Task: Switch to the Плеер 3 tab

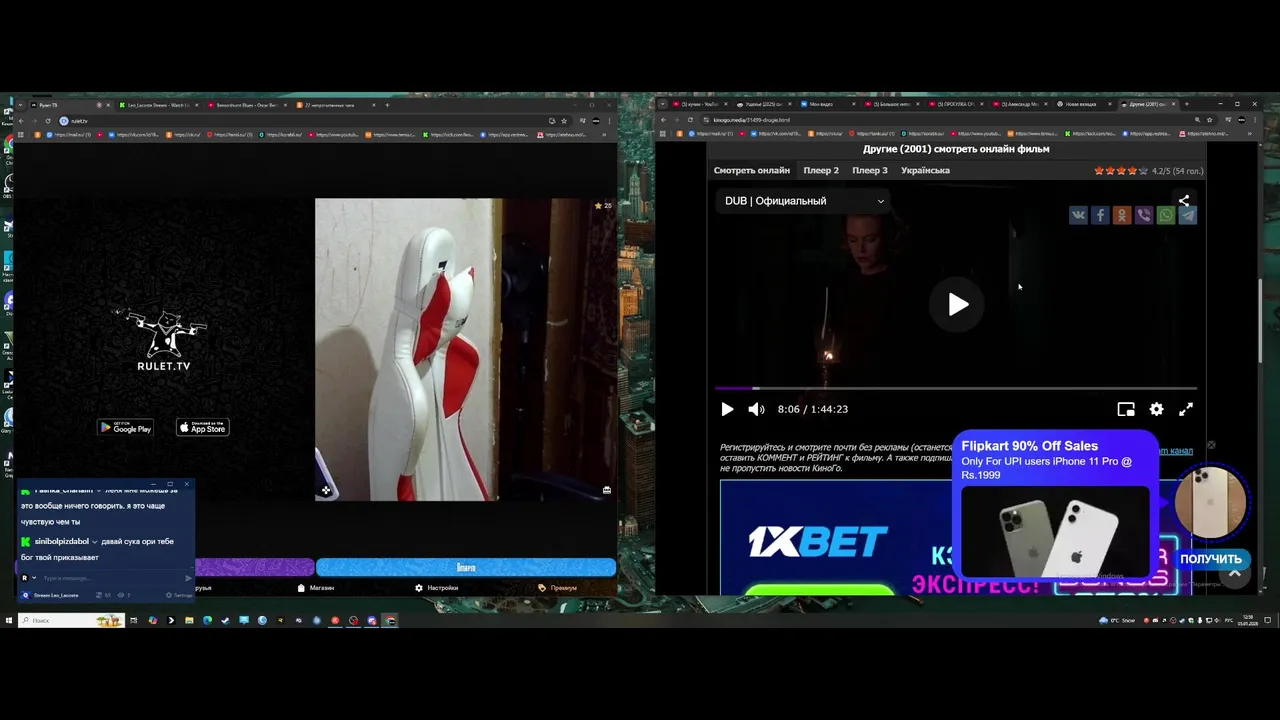Action: pos(870,170)
